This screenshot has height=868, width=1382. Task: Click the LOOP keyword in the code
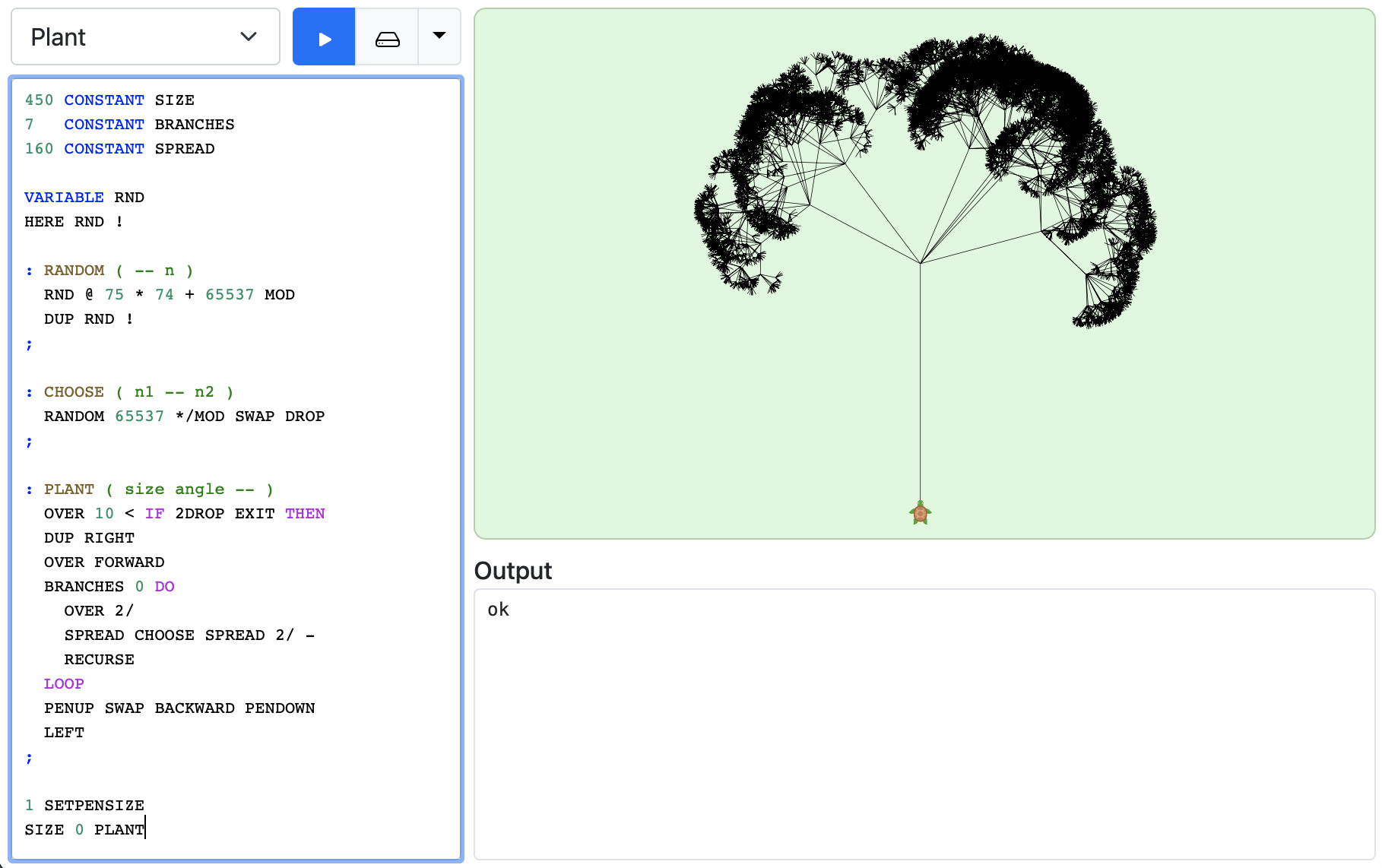pos(64,684)
